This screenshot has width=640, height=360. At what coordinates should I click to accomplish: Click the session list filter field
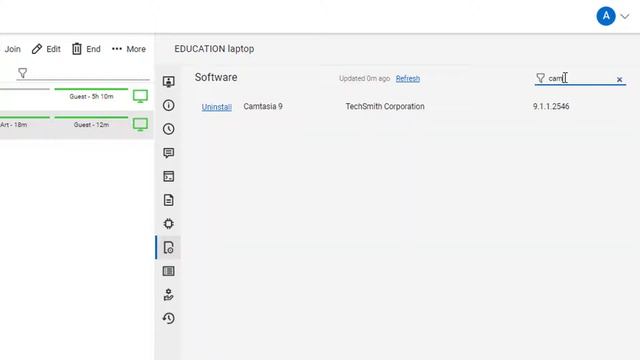pos(83,73)
